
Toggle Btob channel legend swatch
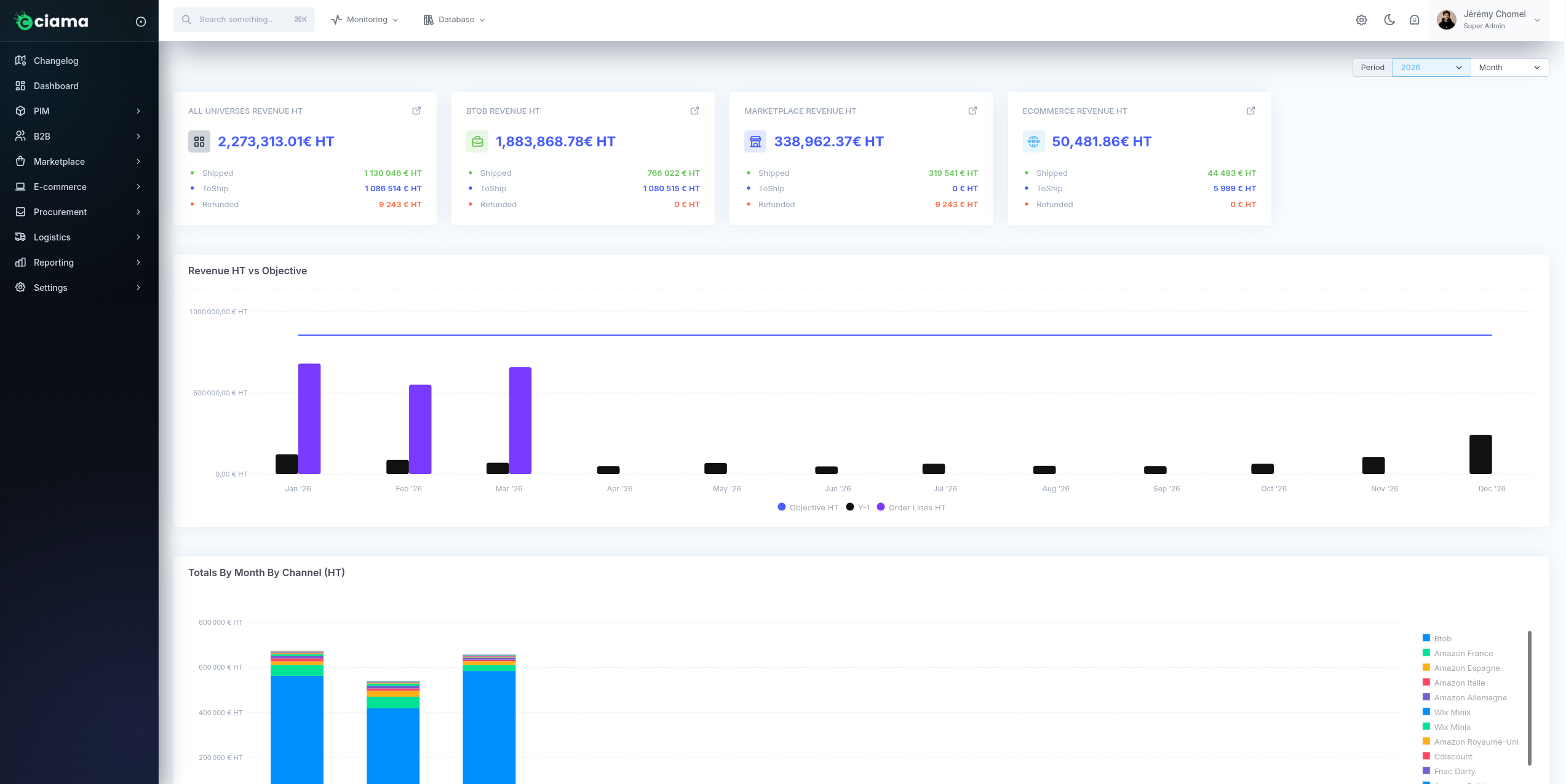click(x=1426, y=638)
